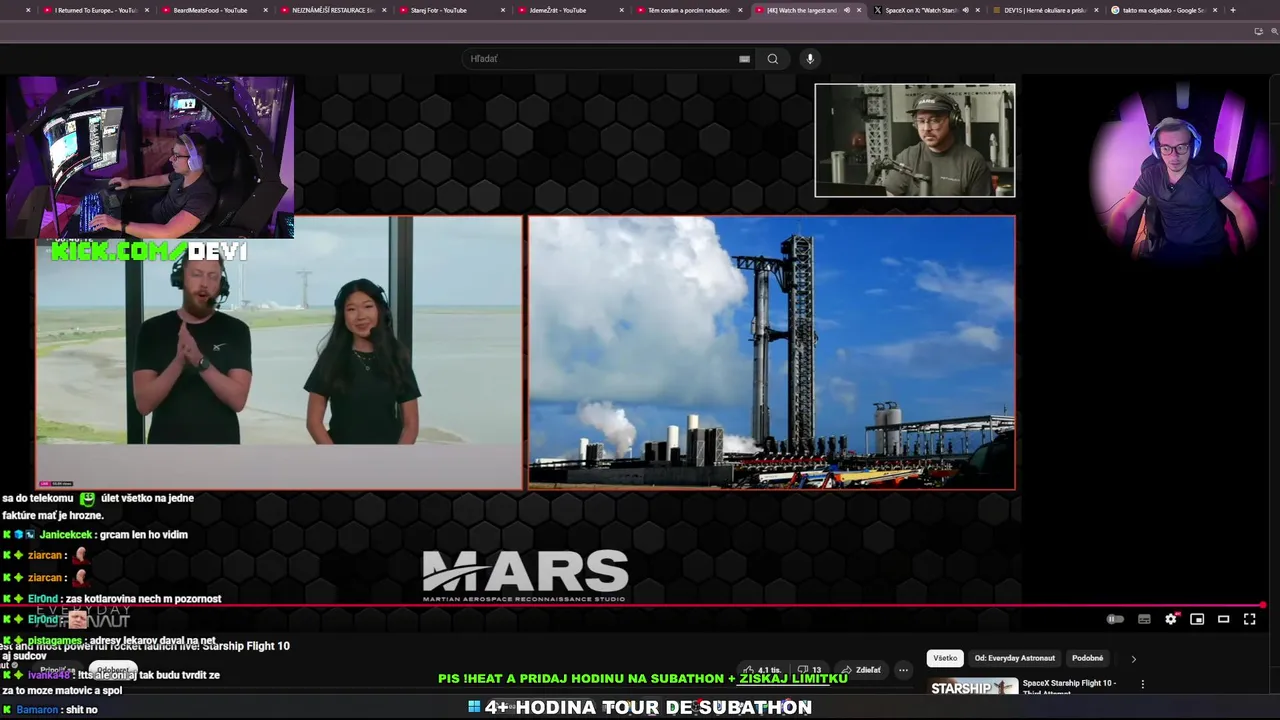The height and width of the screenshot is (720, 1280).
Task: Close the 'BeardMeatsFood - YouTube' tab
Action: [265, 10]
